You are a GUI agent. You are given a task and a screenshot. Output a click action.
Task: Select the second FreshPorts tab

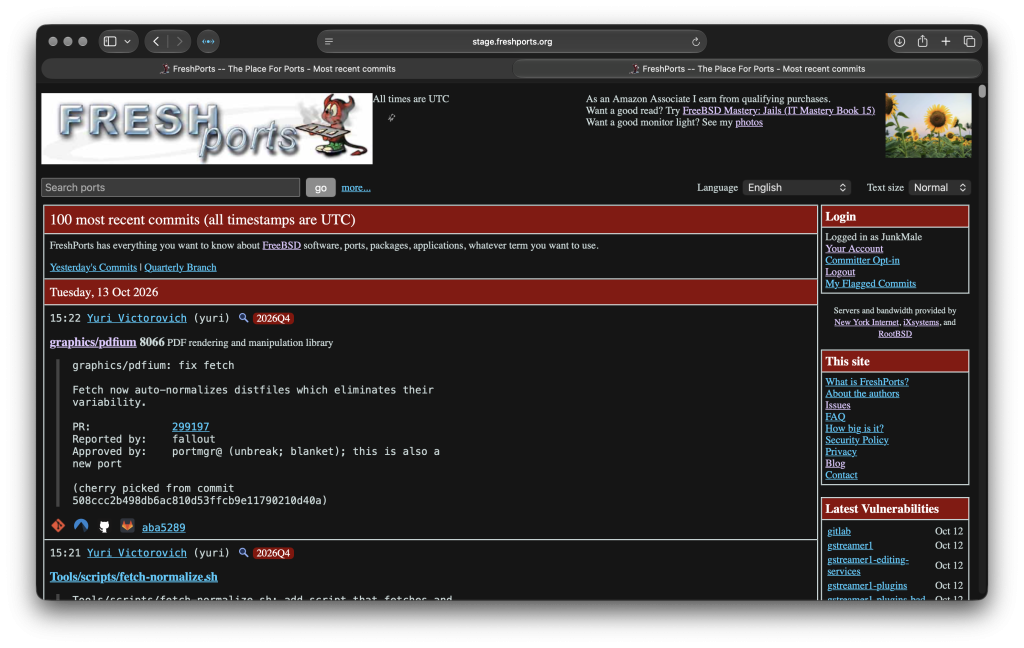coord(747,69)
